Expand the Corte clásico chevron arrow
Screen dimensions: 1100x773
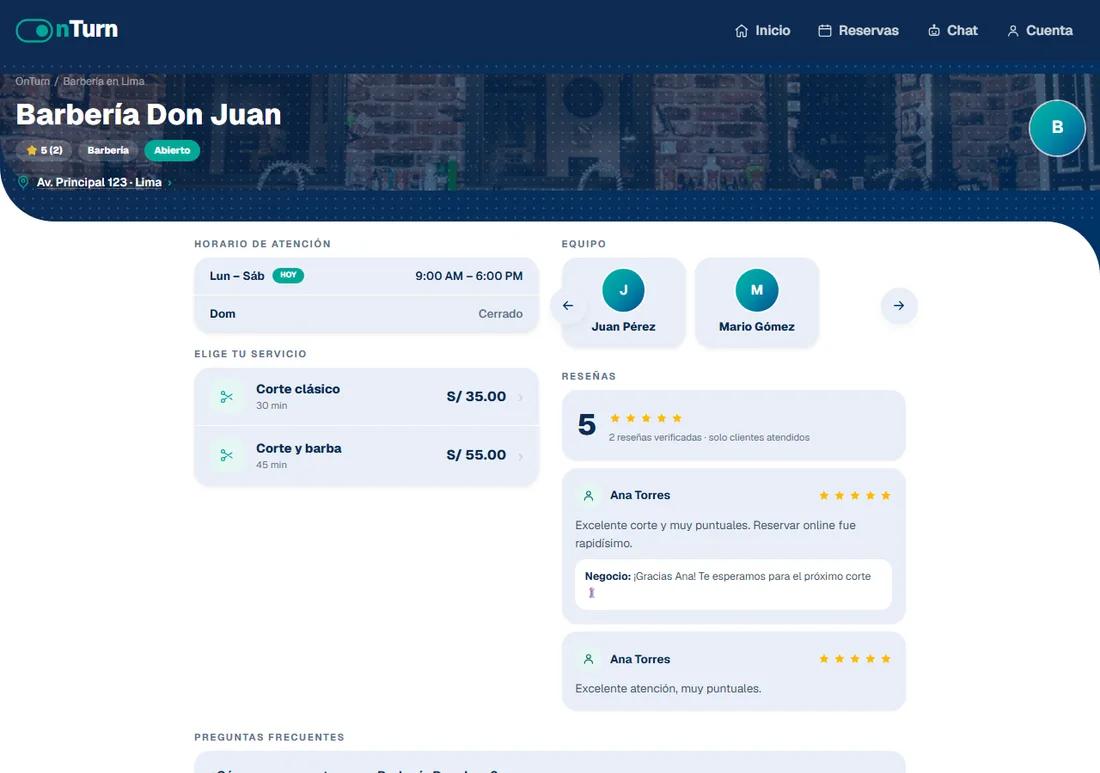(521, 398)
